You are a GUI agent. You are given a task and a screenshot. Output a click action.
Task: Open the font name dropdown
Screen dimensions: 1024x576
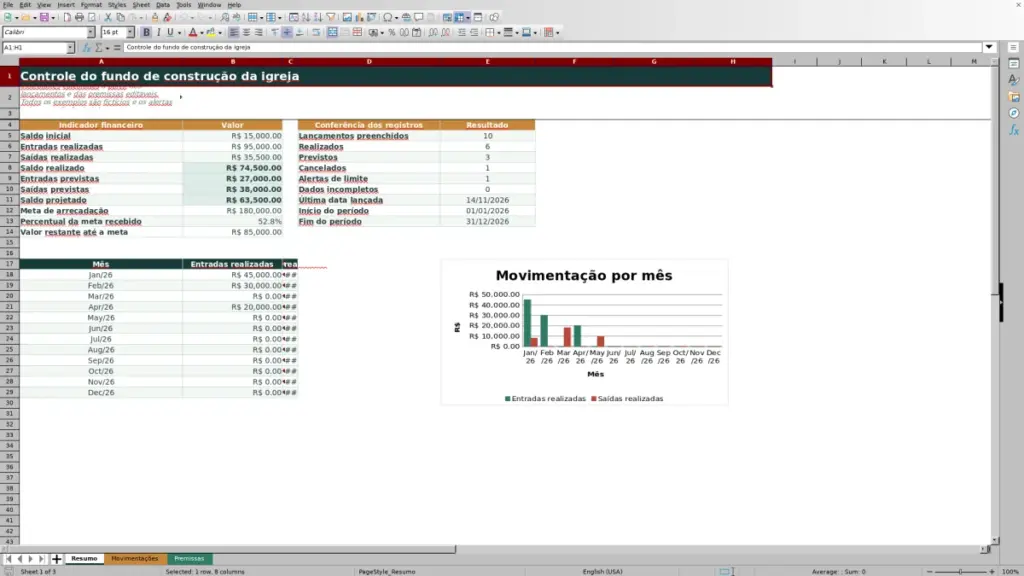coord(91,33)
